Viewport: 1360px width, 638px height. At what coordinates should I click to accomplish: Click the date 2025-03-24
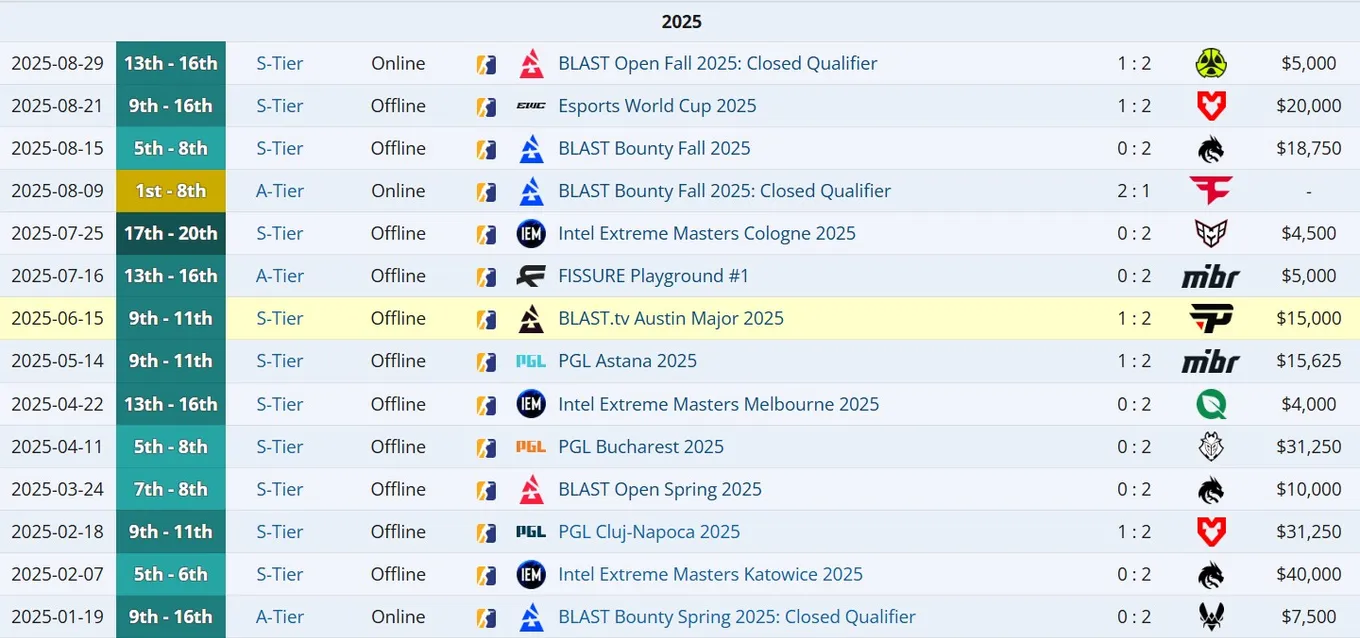point(58,489)
